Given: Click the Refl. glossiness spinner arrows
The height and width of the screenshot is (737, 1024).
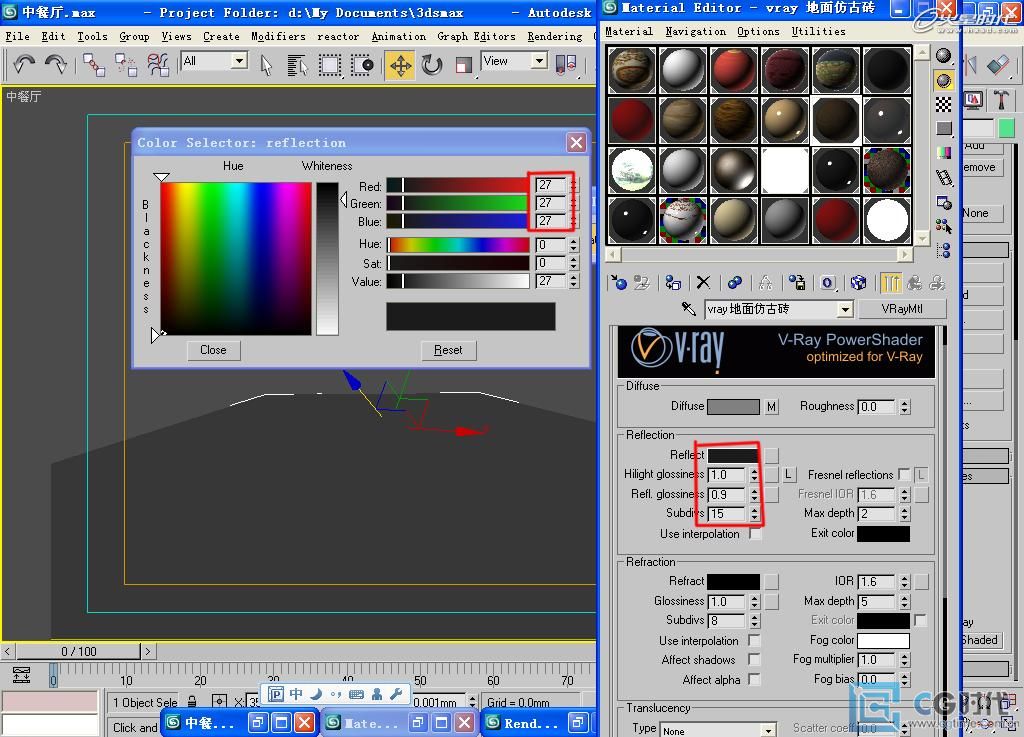Looking at the screenshot, I should coord(754,495).
